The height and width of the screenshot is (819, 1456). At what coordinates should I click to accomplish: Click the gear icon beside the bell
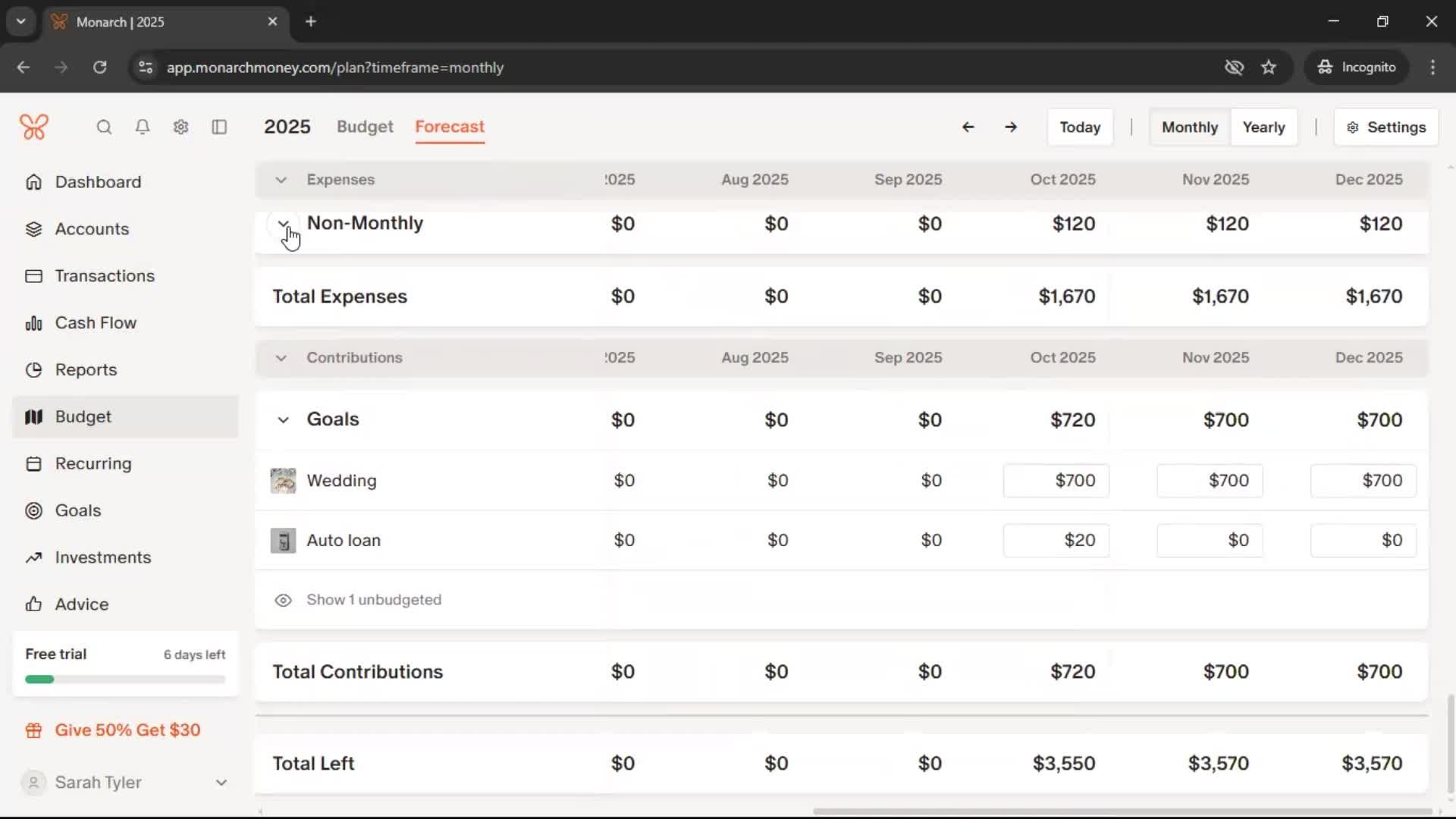[180, 127]
